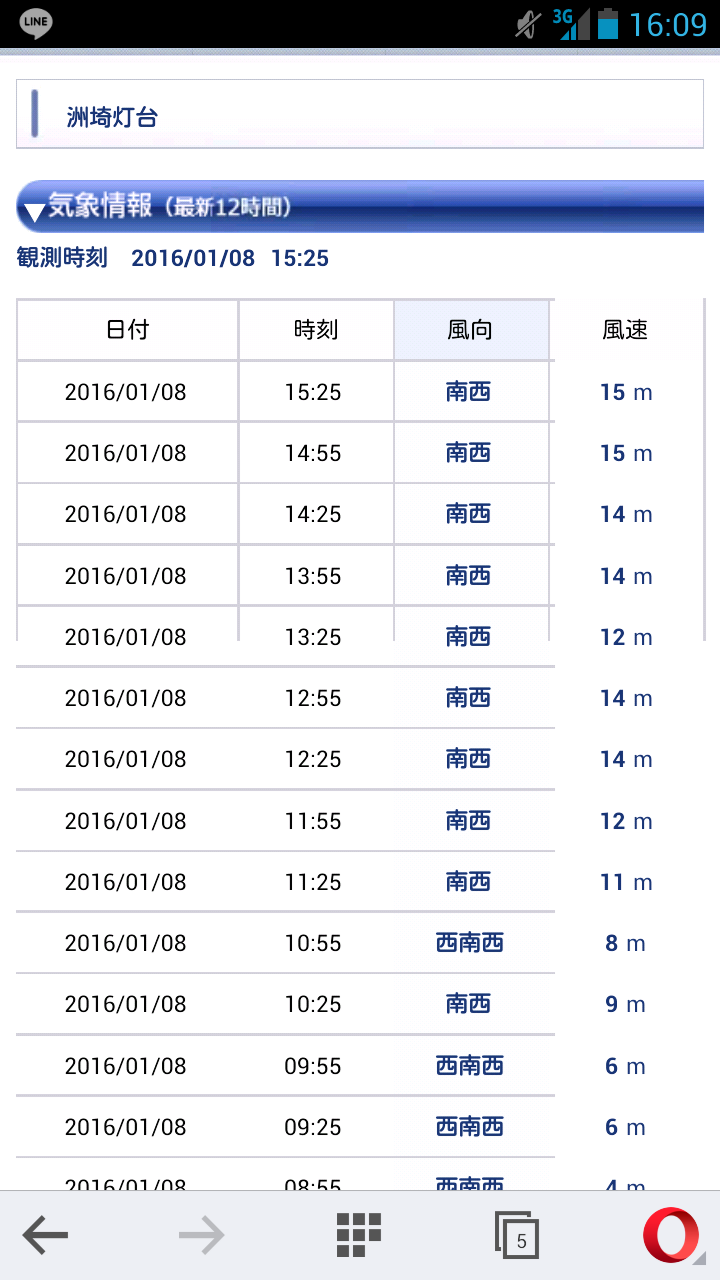This screenshot has height=1280, width=720.
Task: Open the Speed Dial grid icon
Action: tap(359, 1235)
